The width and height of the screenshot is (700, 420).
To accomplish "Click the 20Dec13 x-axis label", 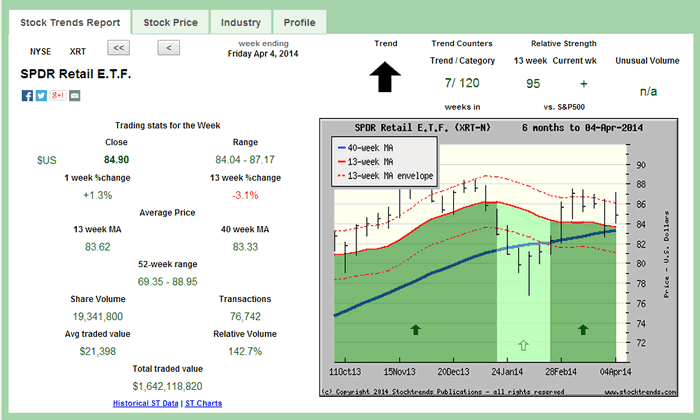I will click(x=453, y=372).
